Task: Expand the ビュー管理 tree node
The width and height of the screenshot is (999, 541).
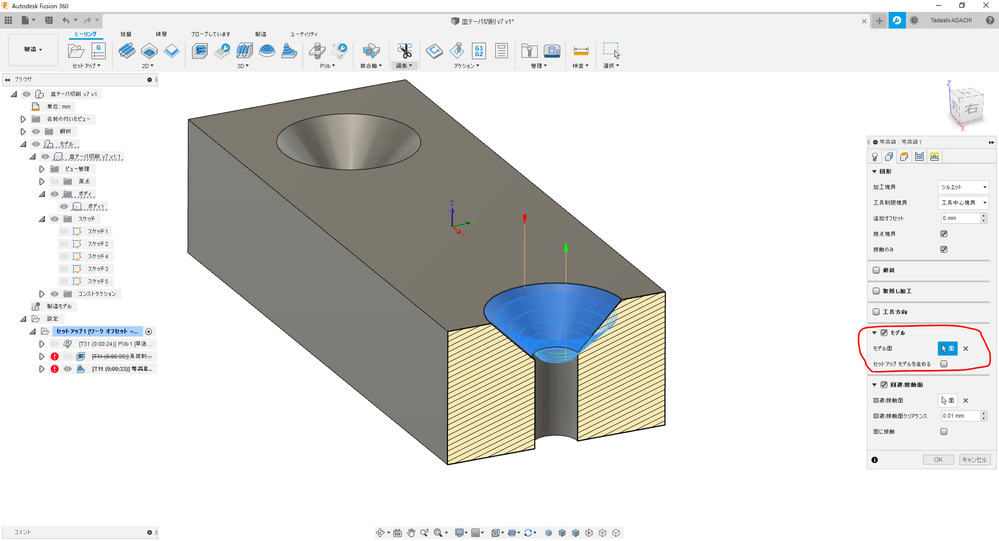Action: pos(42,169)
